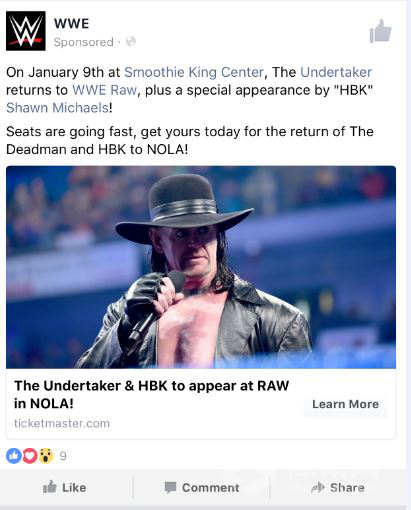The width and height of the screenshot is (411, 510).
Task: Click the ticketmaster.com domain text
Action: click(62, 423)
